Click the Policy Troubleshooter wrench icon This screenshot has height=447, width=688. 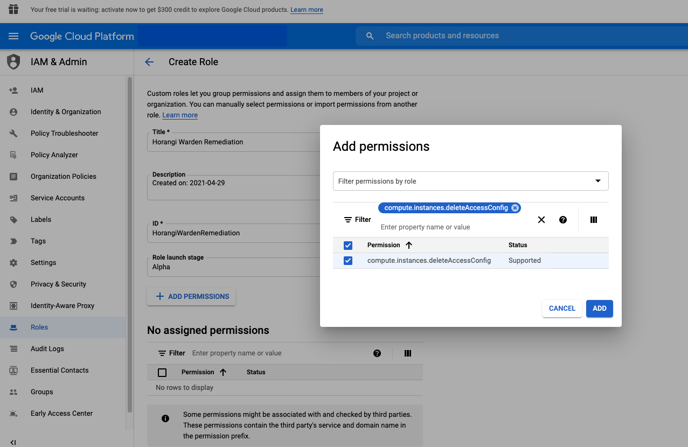click(14, 133)
